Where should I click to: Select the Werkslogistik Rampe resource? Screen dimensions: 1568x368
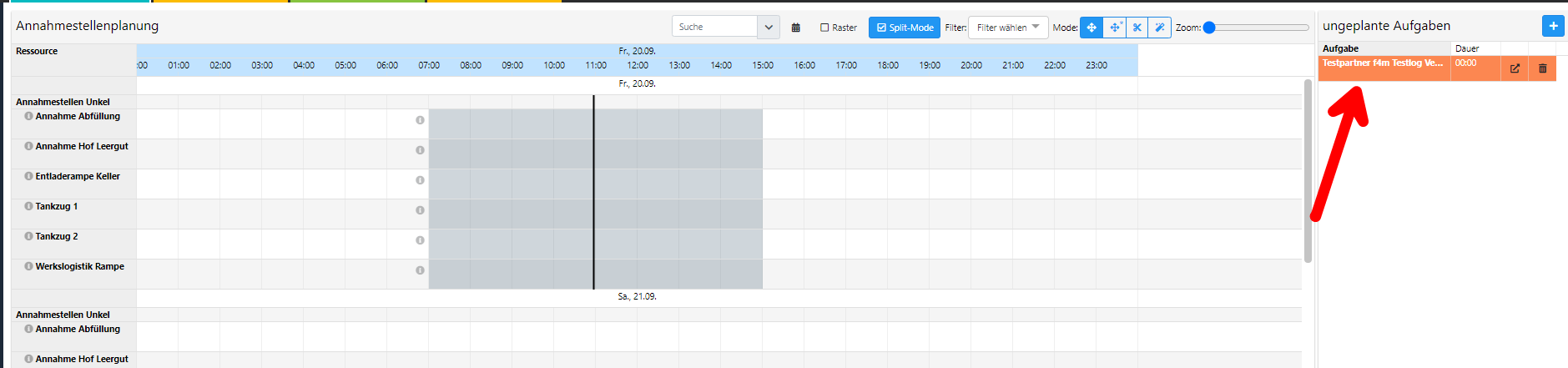[x=79, y=266]
